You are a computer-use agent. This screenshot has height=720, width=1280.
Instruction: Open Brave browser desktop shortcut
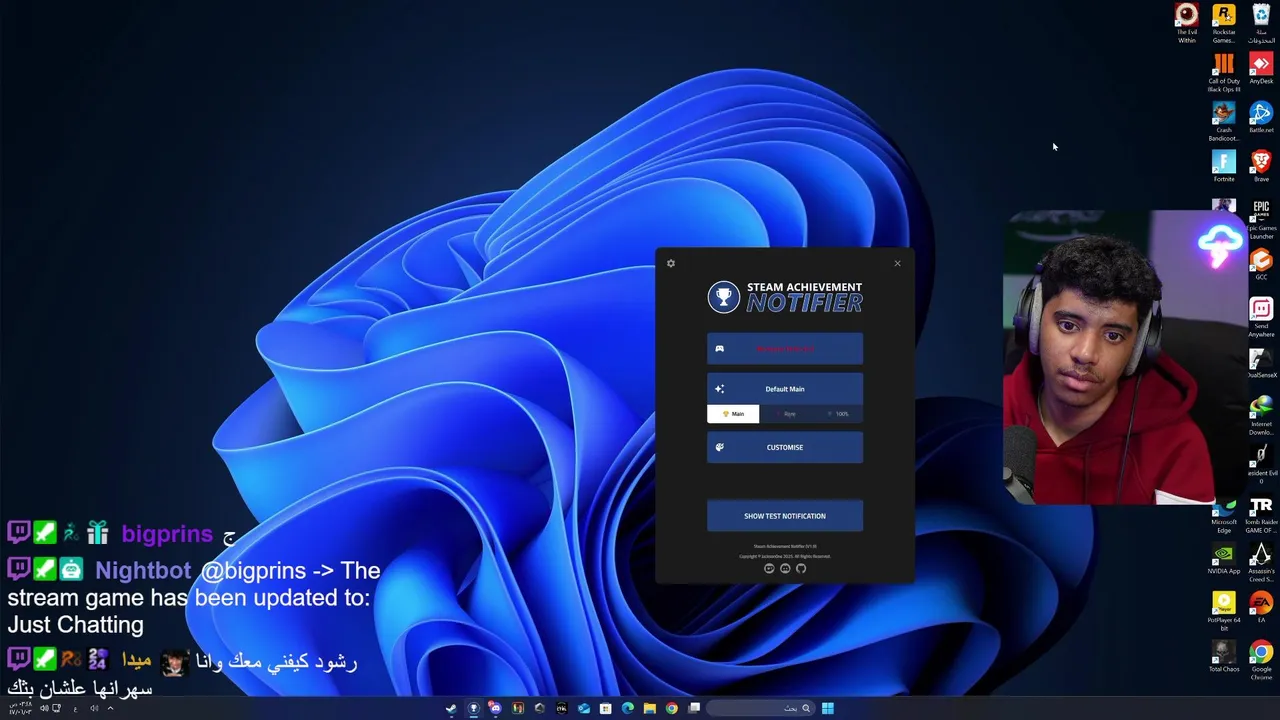click(x=1261, y=167)
